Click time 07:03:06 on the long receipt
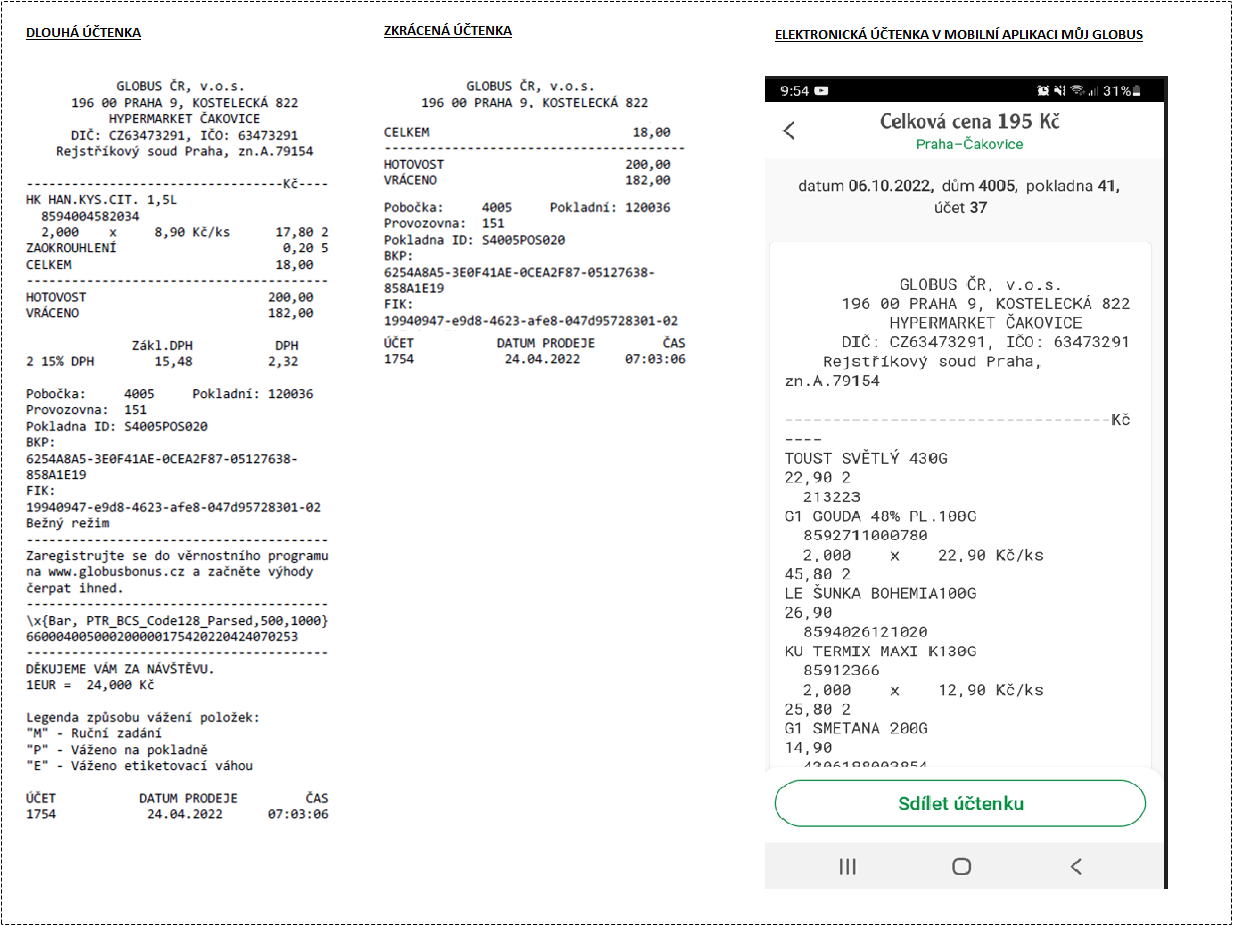This screenshot has width=1233, height=926. pyautogui.click(x=298, y=814)
